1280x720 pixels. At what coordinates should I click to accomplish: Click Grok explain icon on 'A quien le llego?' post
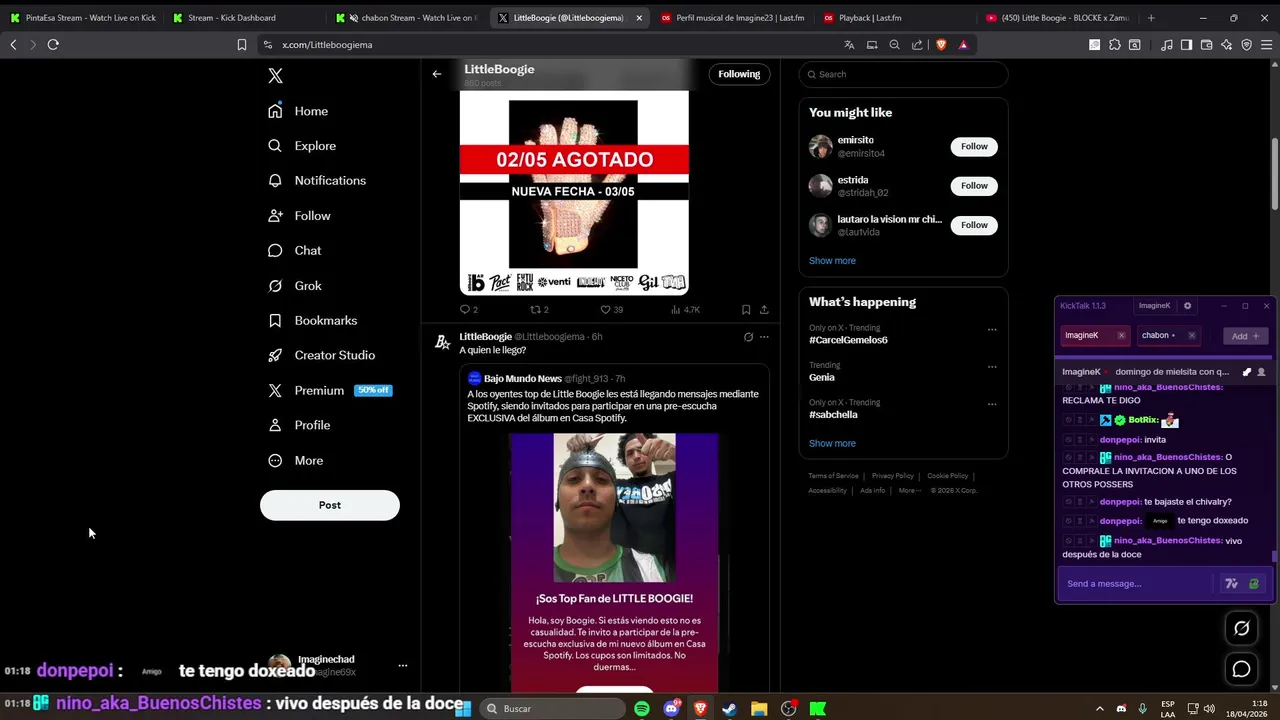click(x=748, y=337)
